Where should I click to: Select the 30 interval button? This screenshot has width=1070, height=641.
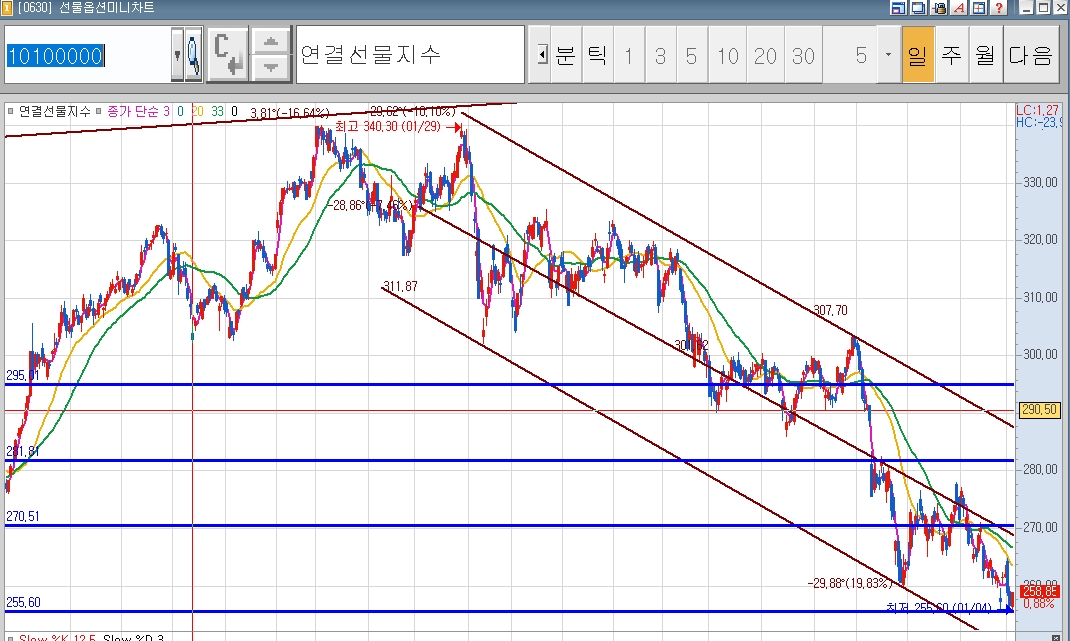(x=803, y=55)
